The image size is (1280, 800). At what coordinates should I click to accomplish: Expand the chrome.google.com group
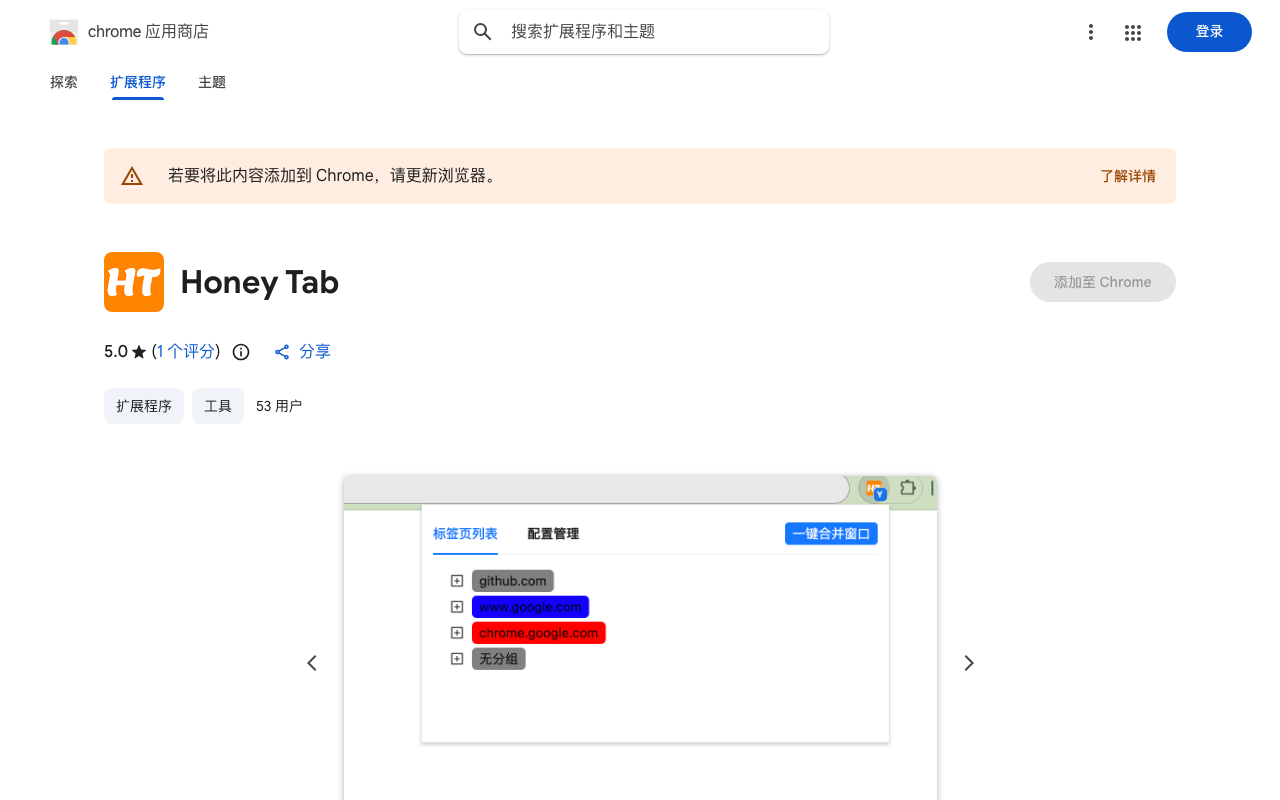(457, 633)
